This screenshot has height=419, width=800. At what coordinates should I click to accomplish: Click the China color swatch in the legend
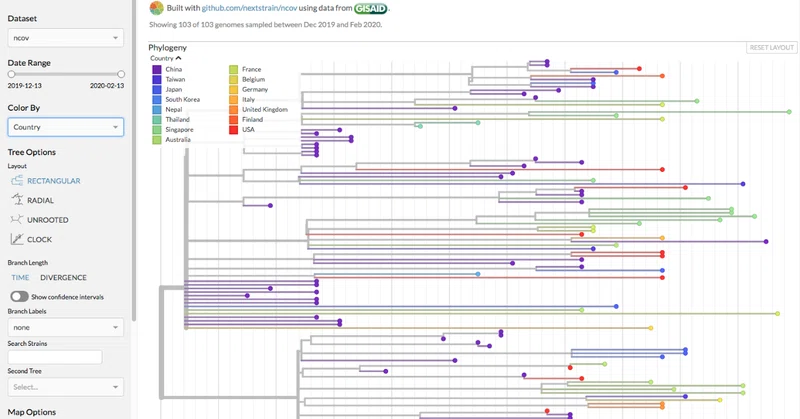coord(157,69)
